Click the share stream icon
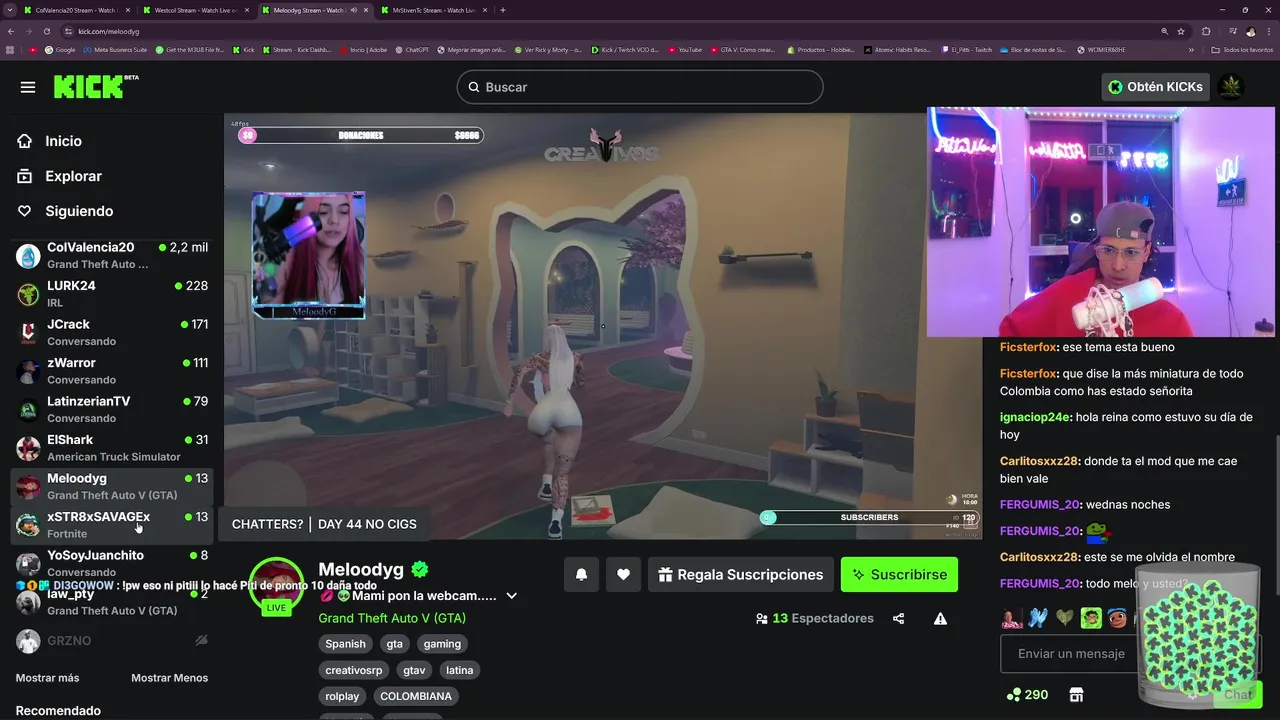 tap(898, 619)
